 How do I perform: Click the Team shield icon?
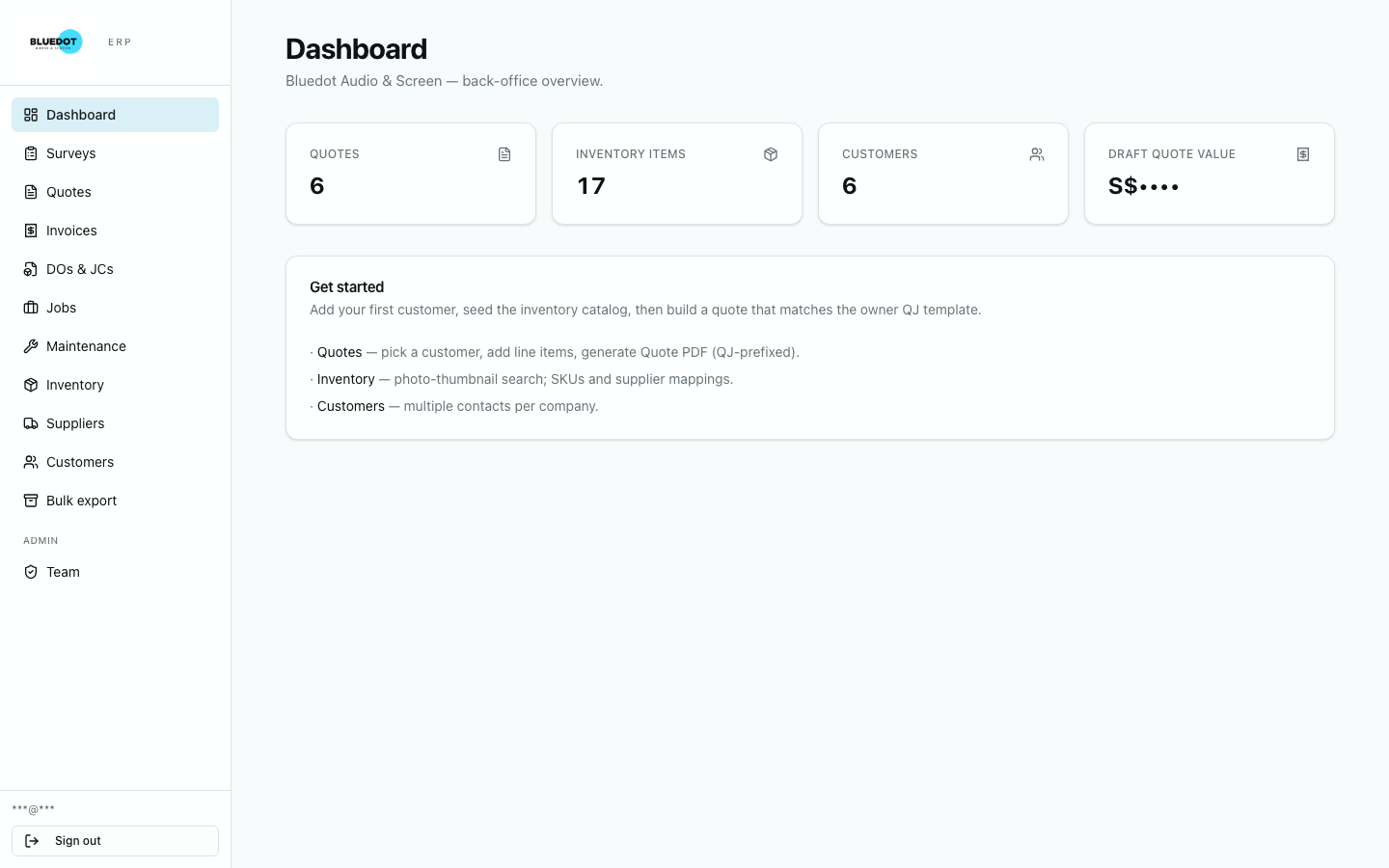31,572
